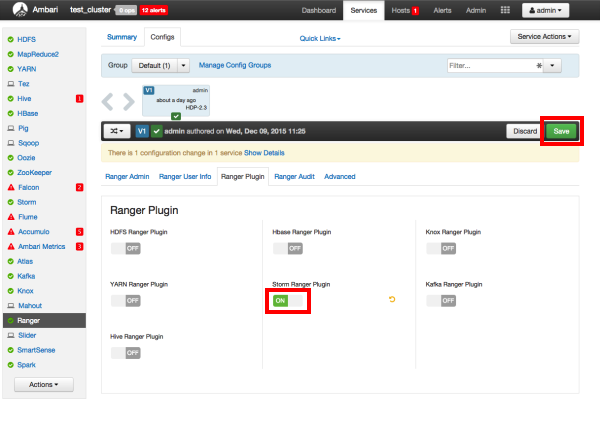Click Hive alert badge showing 1
600x426 pixels.
tap(80, 99)
